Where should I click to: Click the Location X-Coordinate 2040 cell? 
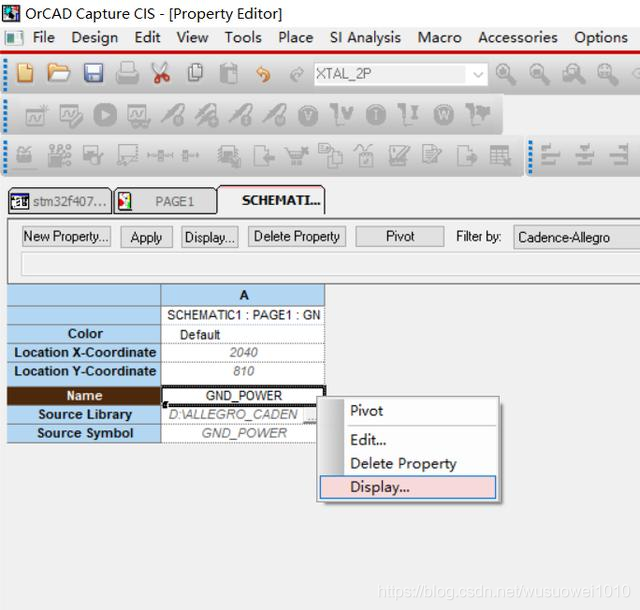click(243, 352)
